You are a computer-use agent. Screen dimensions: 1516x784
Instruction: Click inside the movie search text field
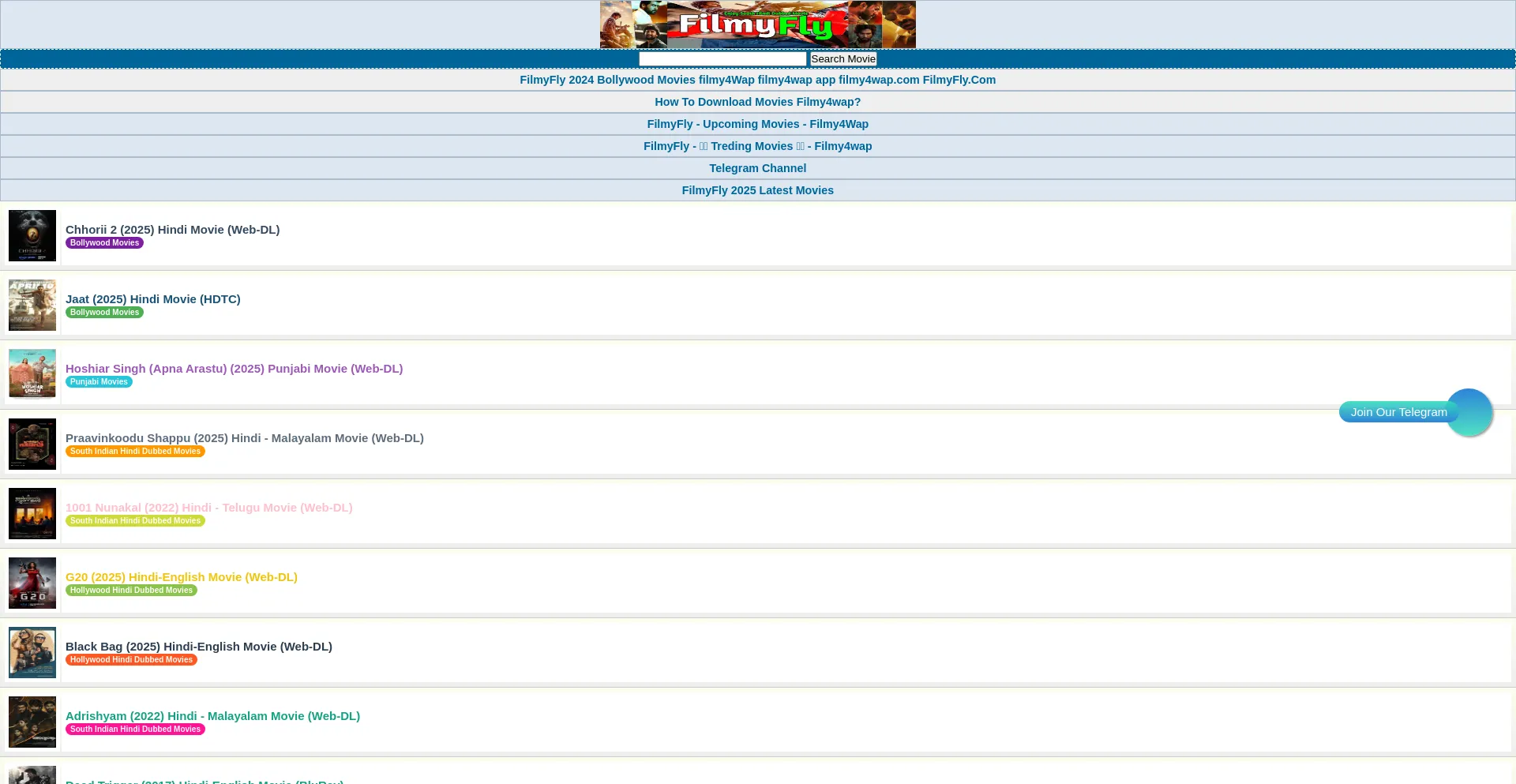(722, 59)
